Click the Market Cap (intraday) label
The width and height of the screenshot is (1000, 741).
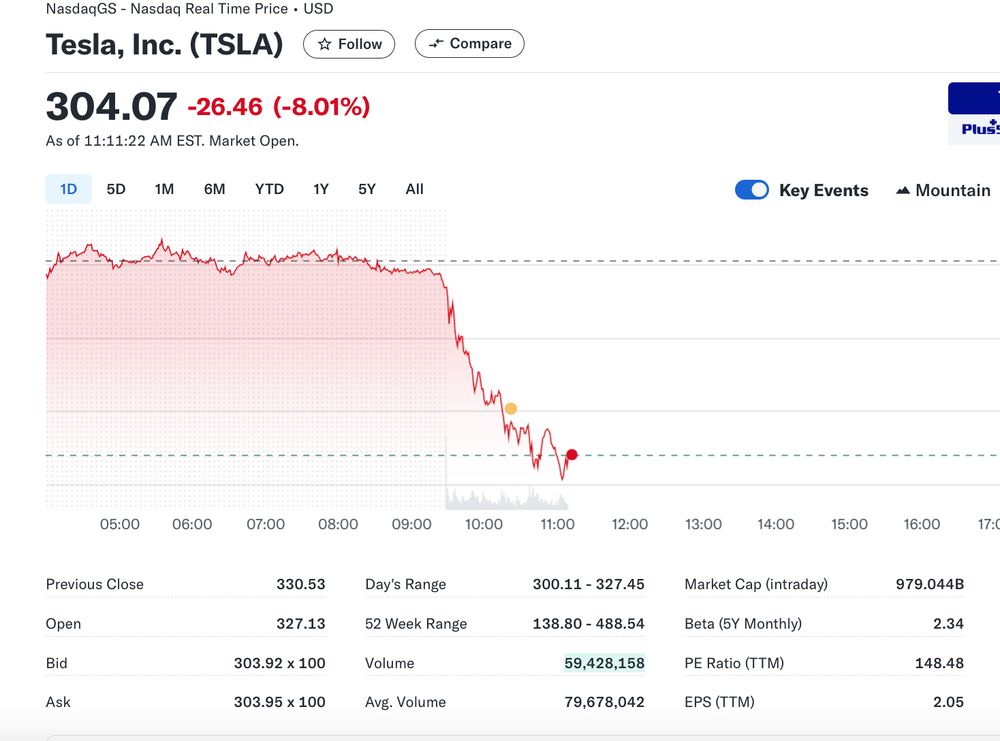coord(756,584)
